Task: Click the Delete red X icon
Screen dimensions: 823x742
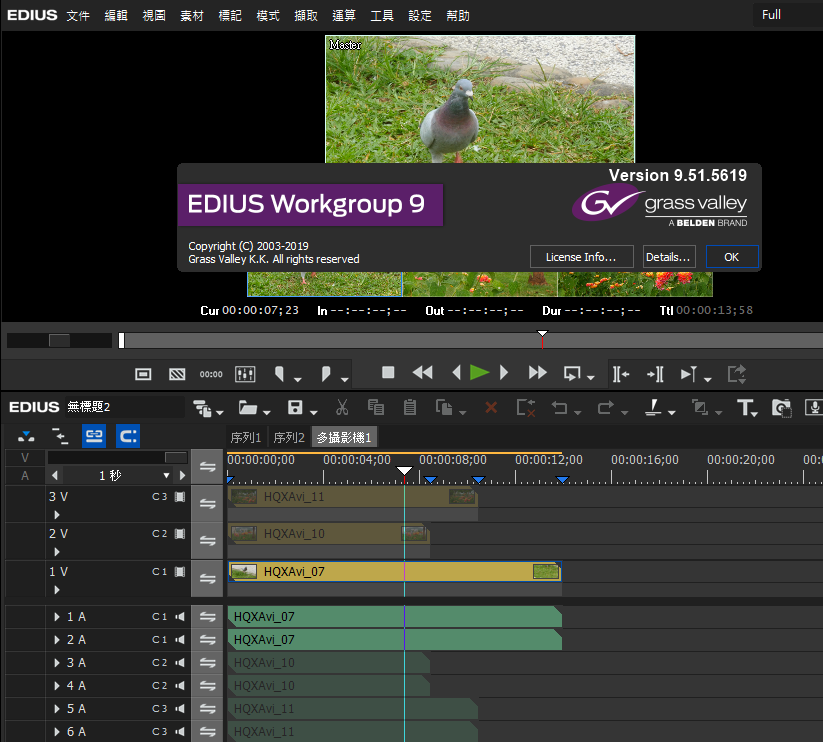Action: coord(491,407)
